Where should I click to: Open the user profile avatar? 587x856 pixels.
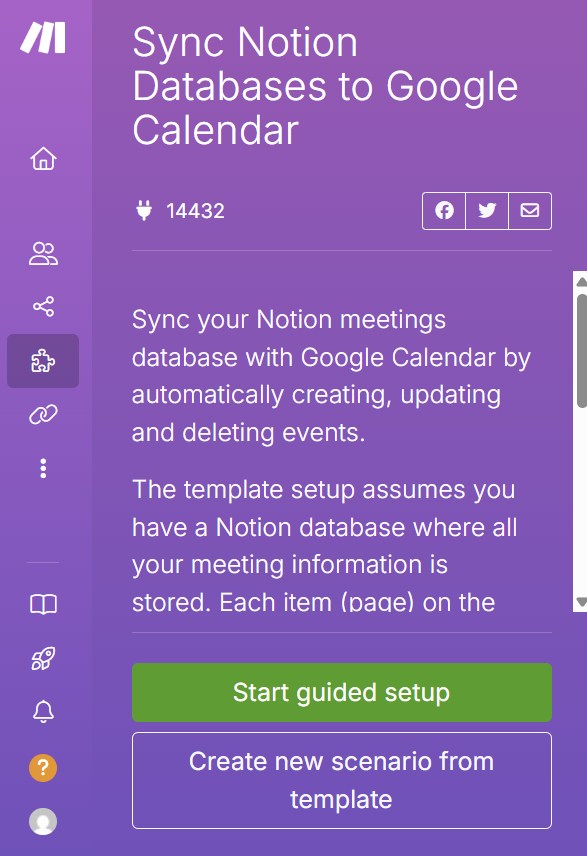click(43, 822)
